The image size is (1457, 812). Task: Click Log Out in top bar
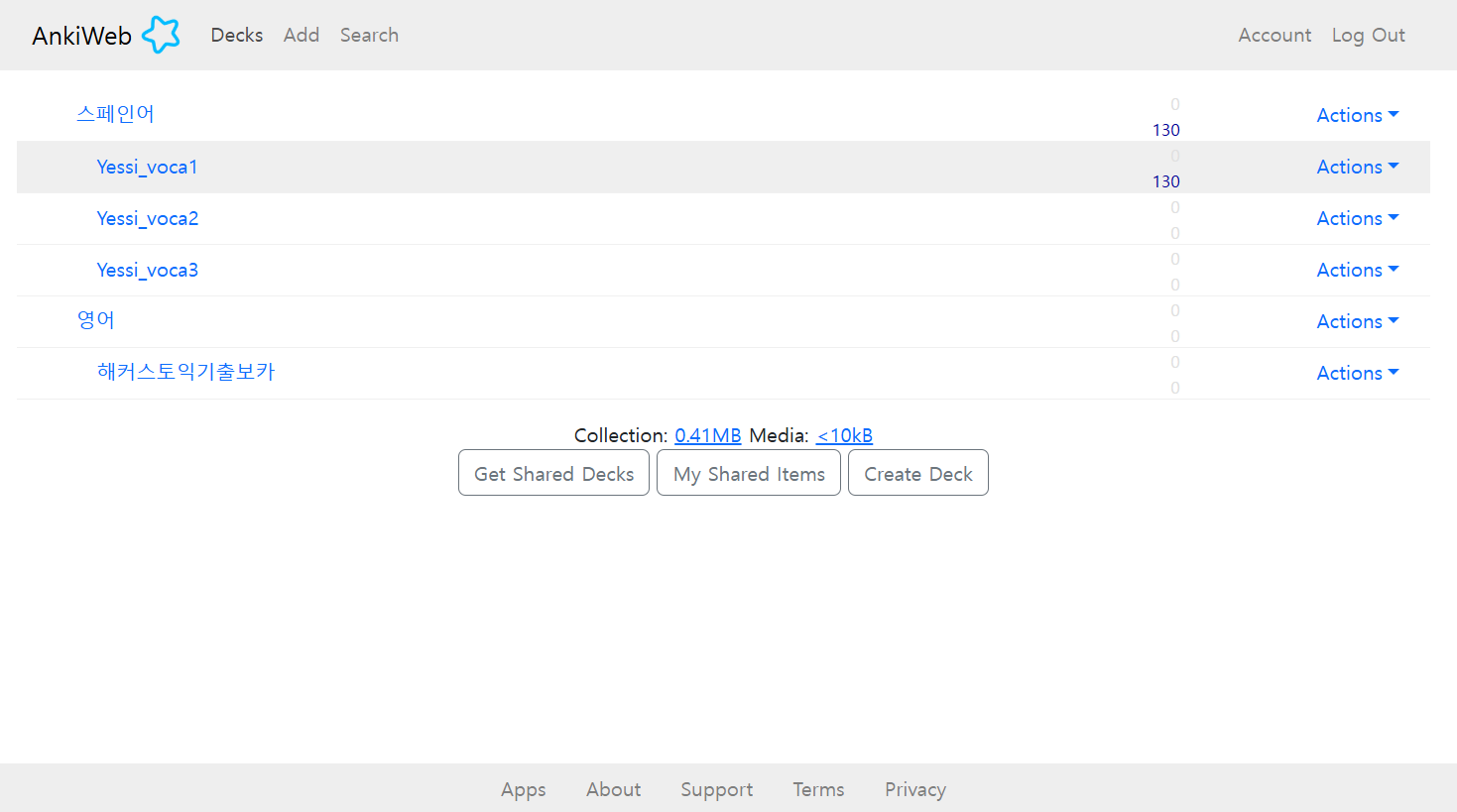1369,35
